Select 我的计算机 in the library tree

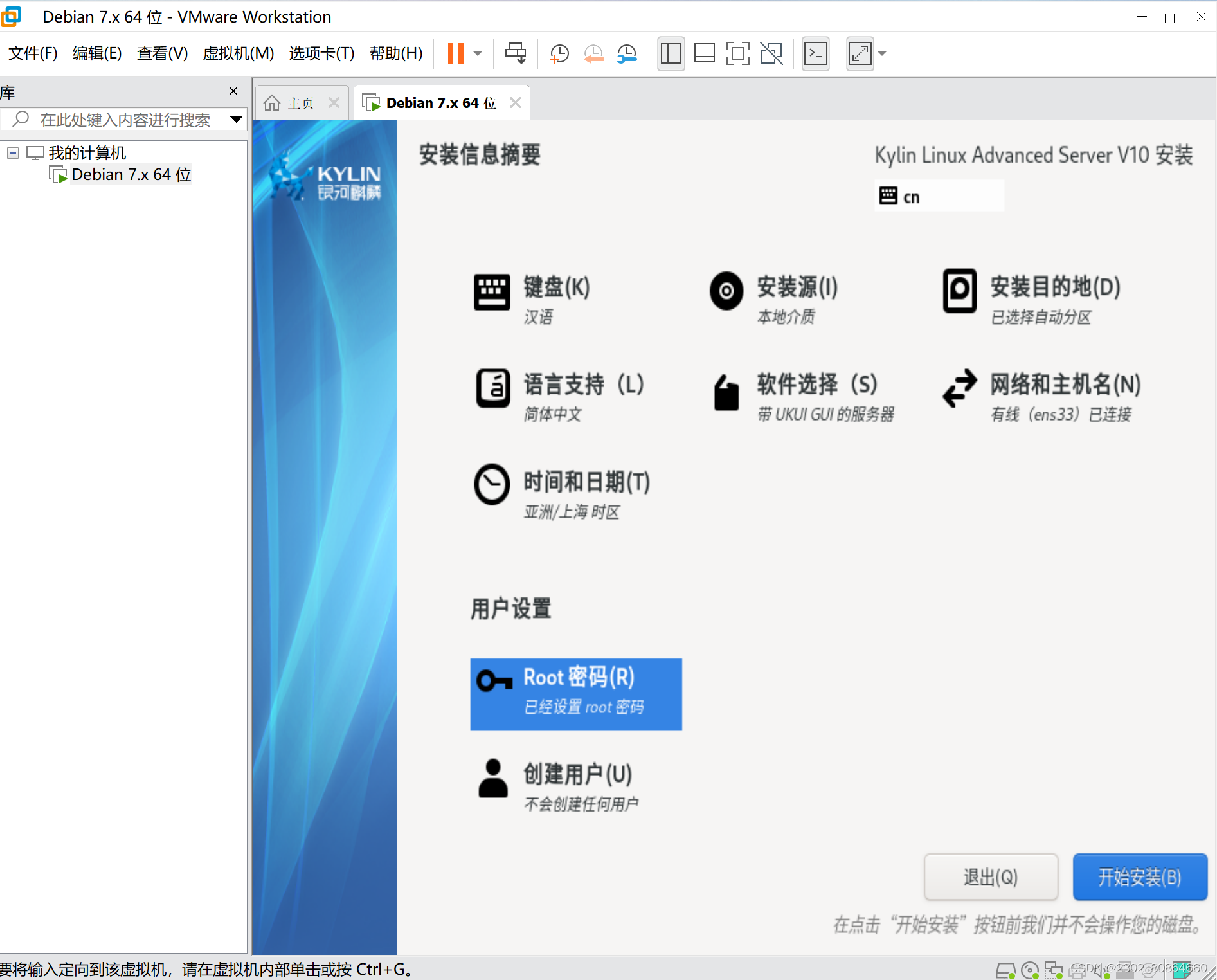(x=87, y=153)
